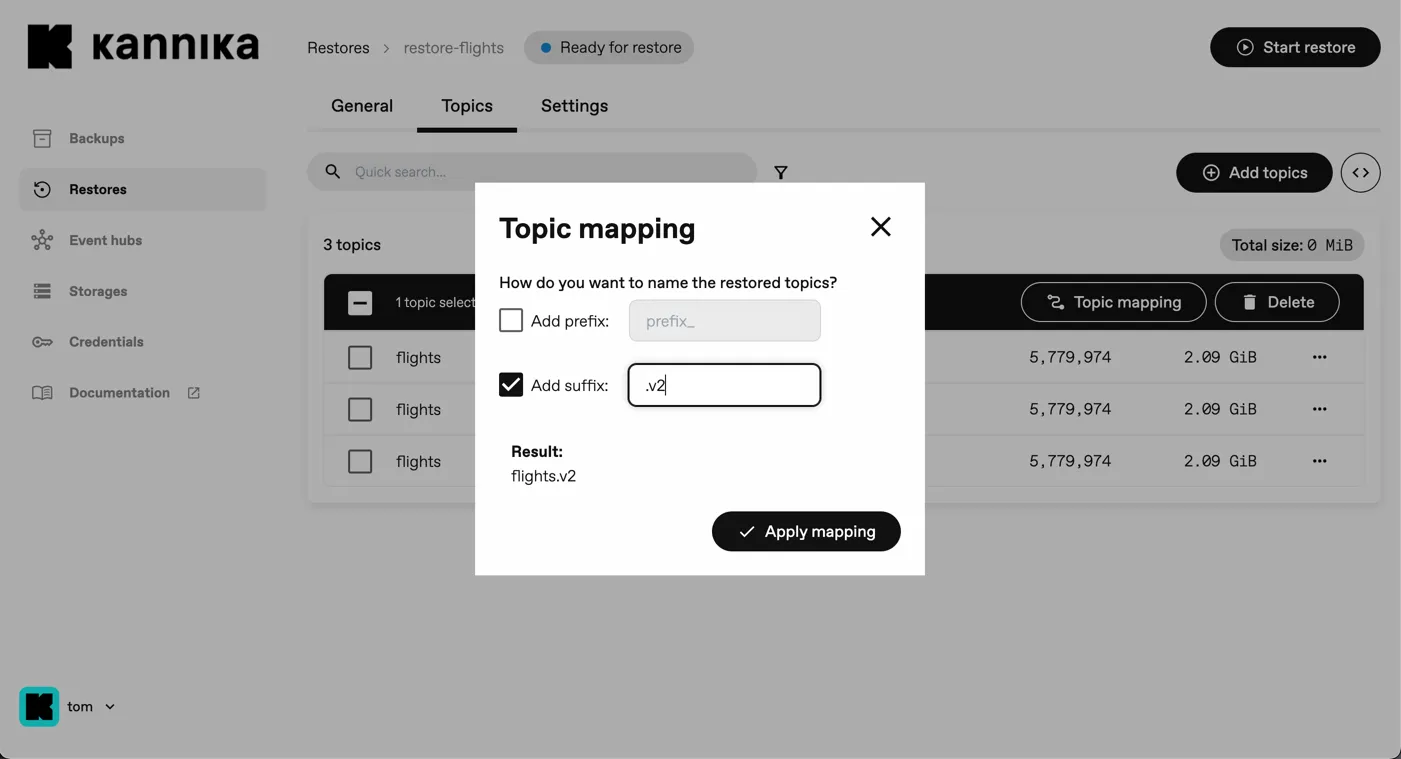Apply the topic mapping
1401x759 pixels.
pos(806,531)
